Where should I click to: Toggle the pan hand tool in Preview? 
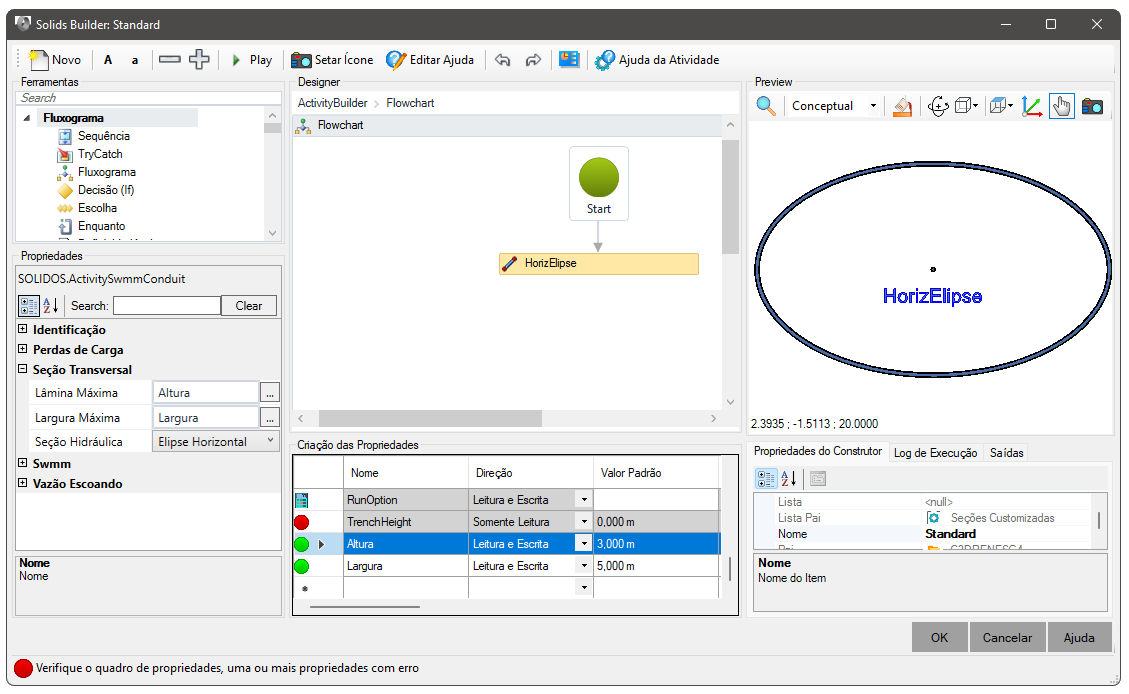(1061, 107)
